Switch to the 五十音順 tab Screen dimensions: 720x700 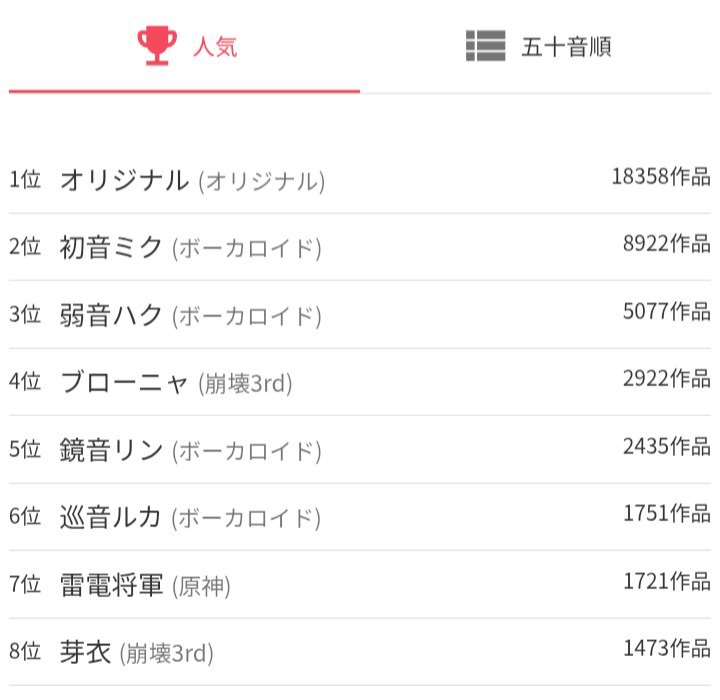(x=565, y=47)
